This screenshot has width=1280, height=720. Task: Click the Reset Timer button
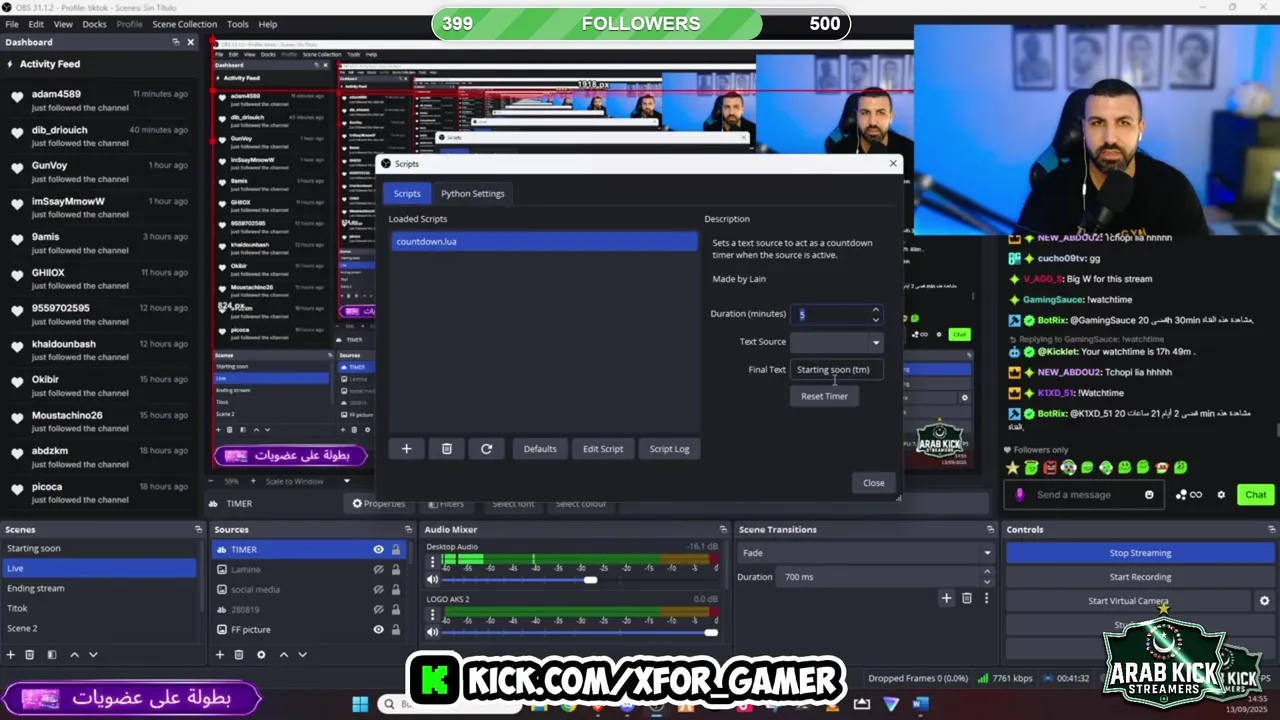tap(824, 396)
